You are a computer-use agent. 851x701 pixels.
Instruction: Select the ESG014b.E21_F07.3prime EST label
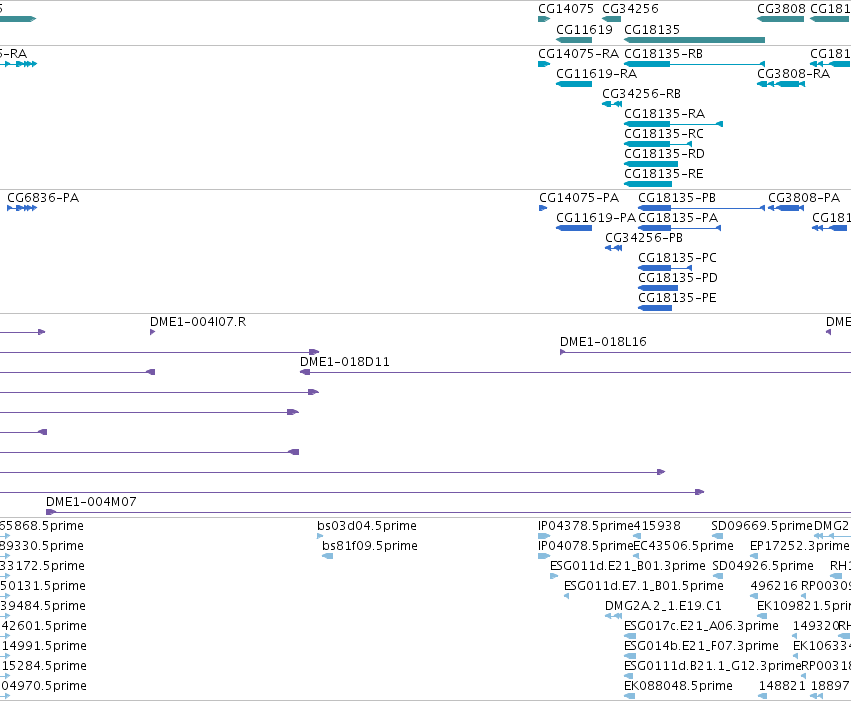(701, 647)
